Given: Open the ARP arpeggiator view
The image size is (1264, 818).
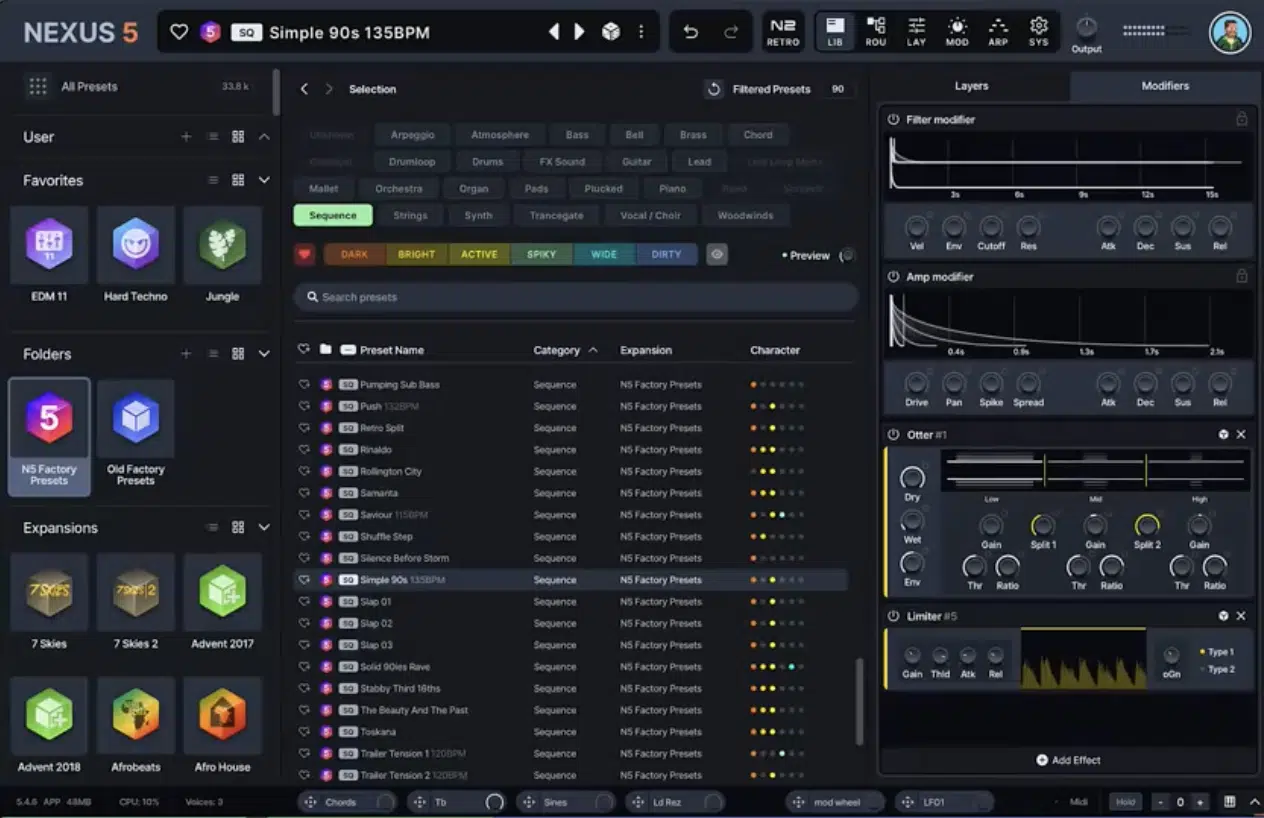Looking at the screenshot, I should tap(998, 31).
